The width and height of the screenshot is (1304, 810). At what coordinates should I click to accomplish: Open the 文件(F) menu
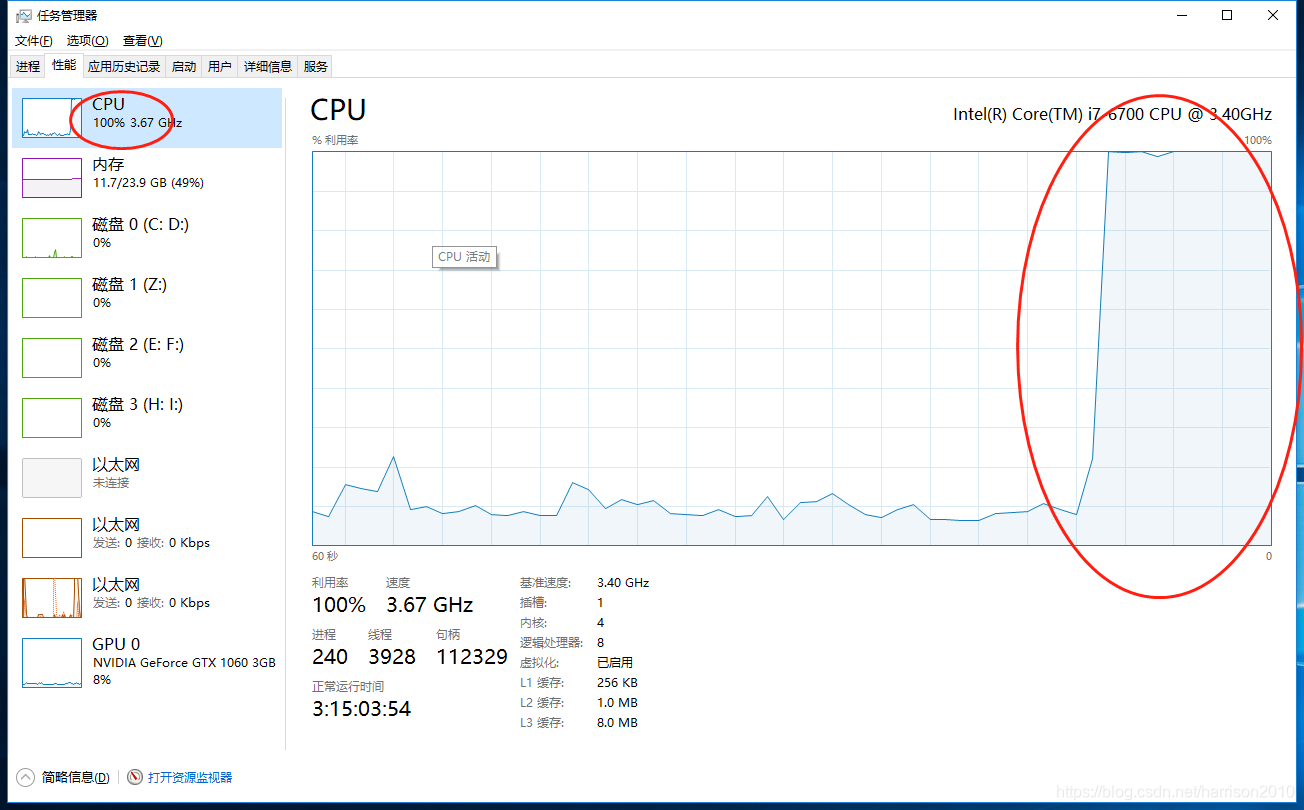pyautogui.click(x=34, y=41)
